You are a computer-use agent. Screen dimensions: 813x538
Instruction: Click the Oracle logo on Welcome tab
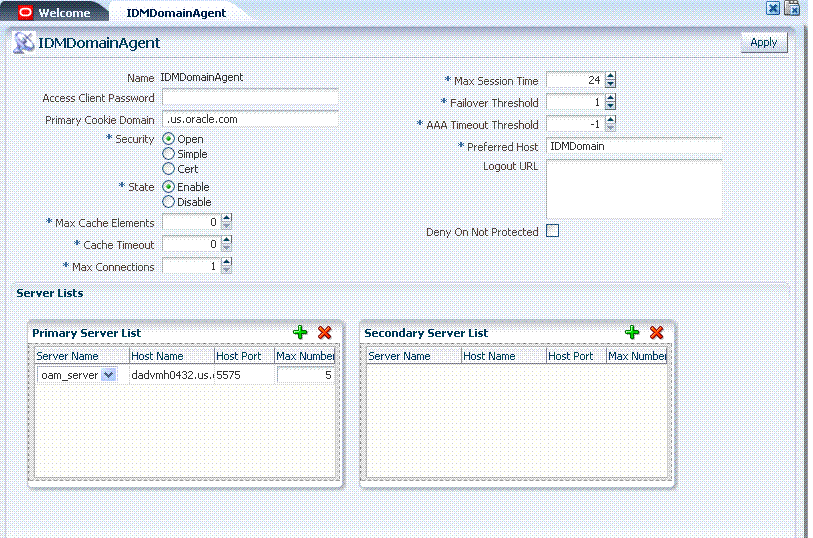pos(25,12)
